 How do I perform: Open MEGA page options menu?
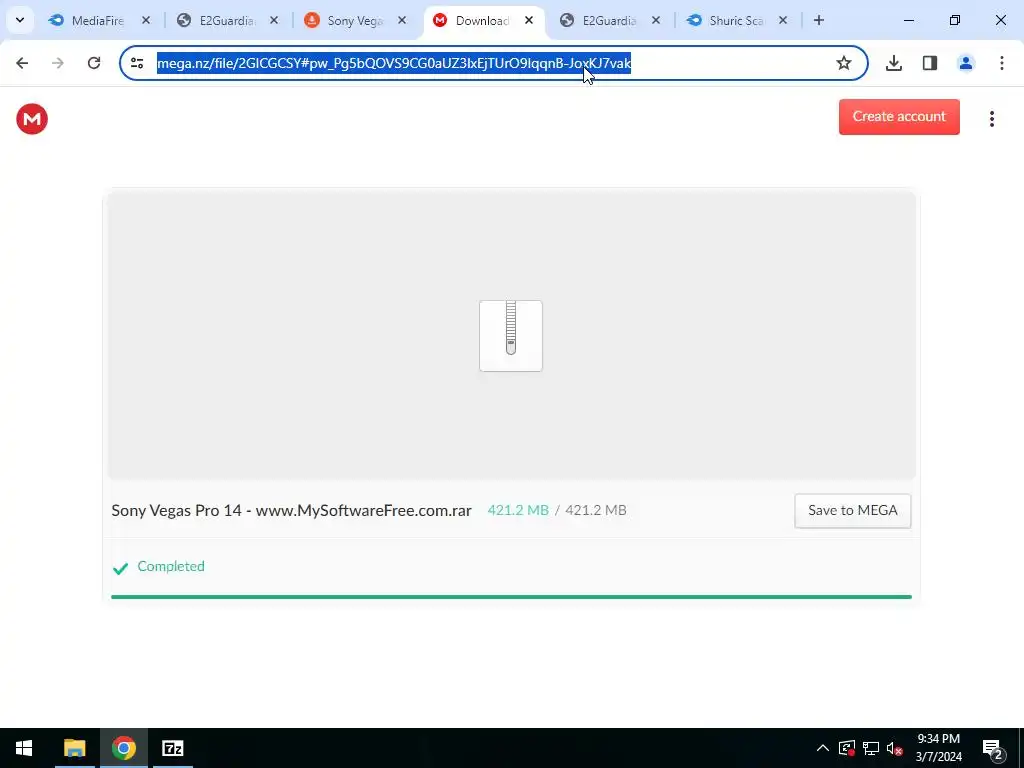point(992,119)
